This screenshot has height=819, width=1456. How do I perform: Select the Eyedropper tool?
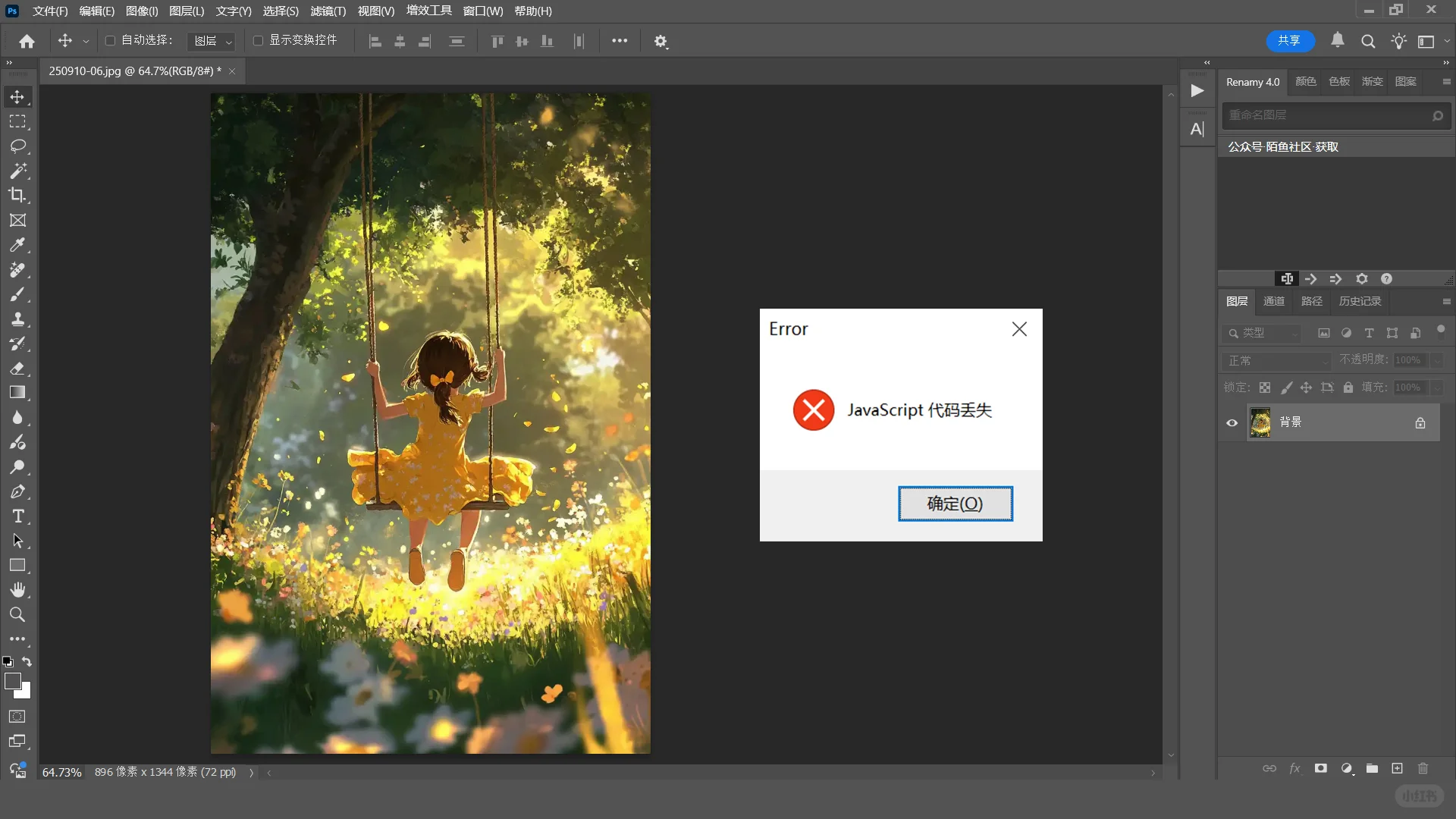coord(17,245)
